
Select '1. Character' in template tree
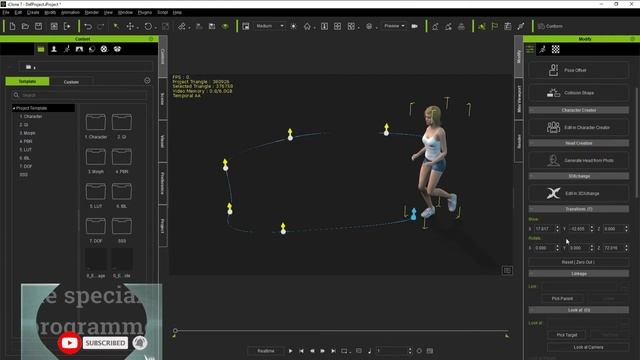[x=31, y=116]
